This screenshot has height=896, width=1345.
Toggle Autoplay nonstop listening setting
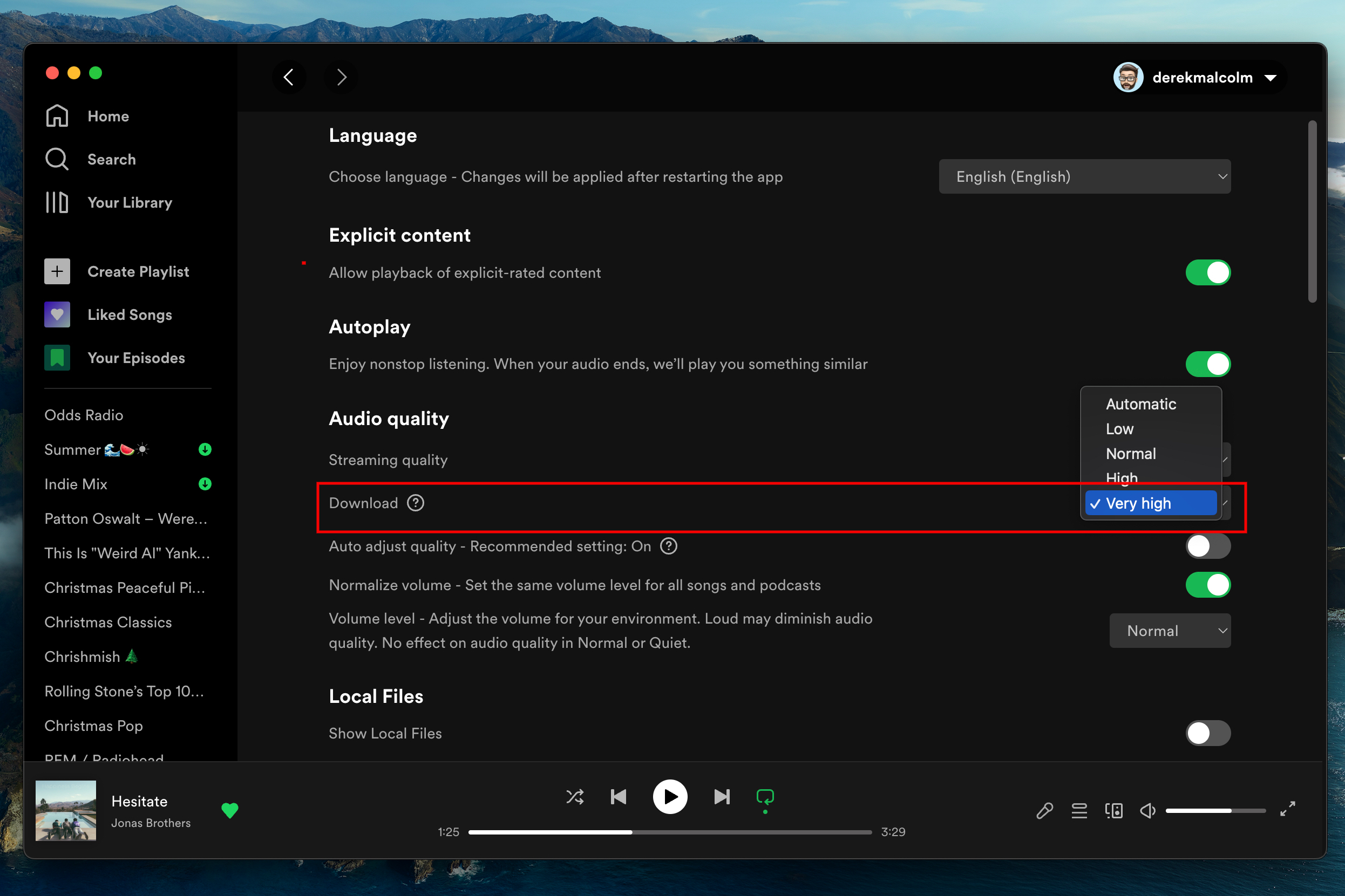coord(1206,363)
